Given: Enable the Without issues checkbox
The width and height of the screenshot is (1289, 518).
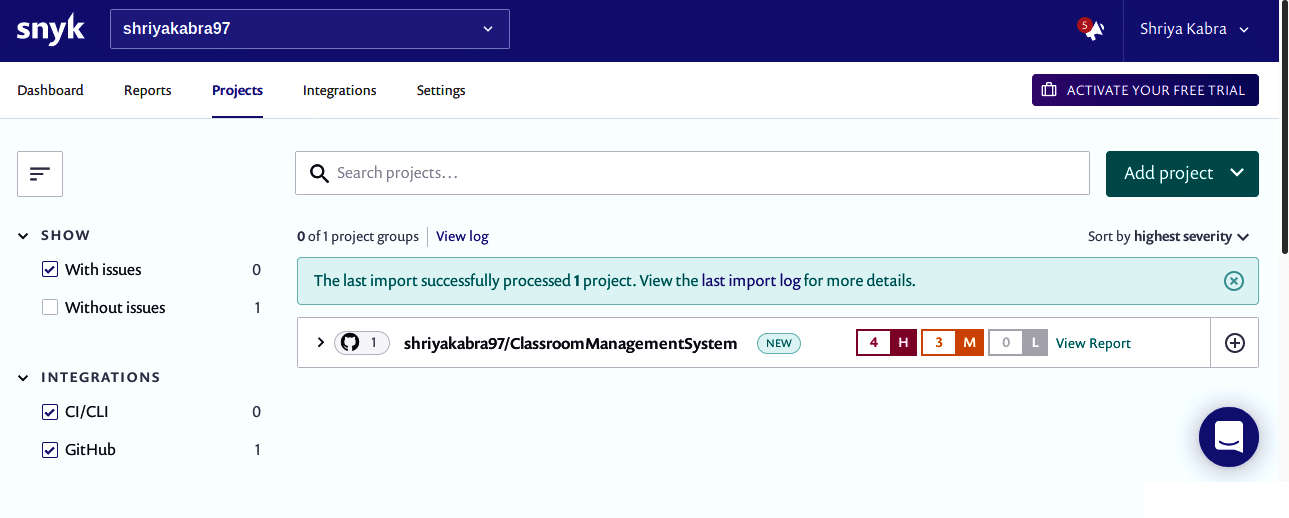Looking at the screenshot, I should (x=50, y=308).
